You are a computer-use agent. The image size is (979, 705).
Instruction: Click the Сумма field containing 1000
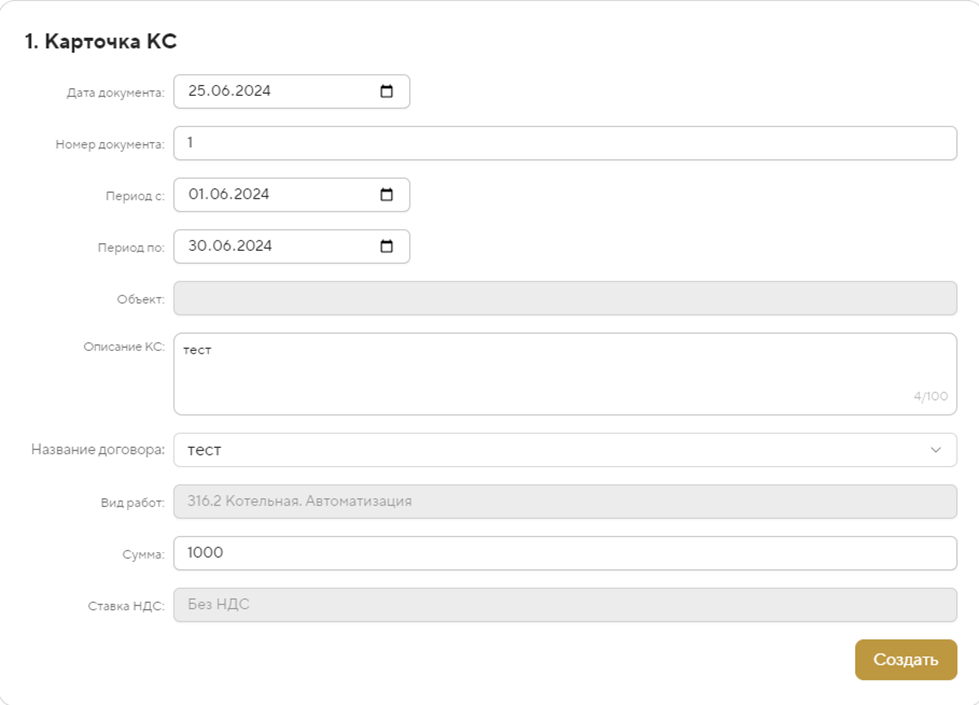tap(565, 553)
